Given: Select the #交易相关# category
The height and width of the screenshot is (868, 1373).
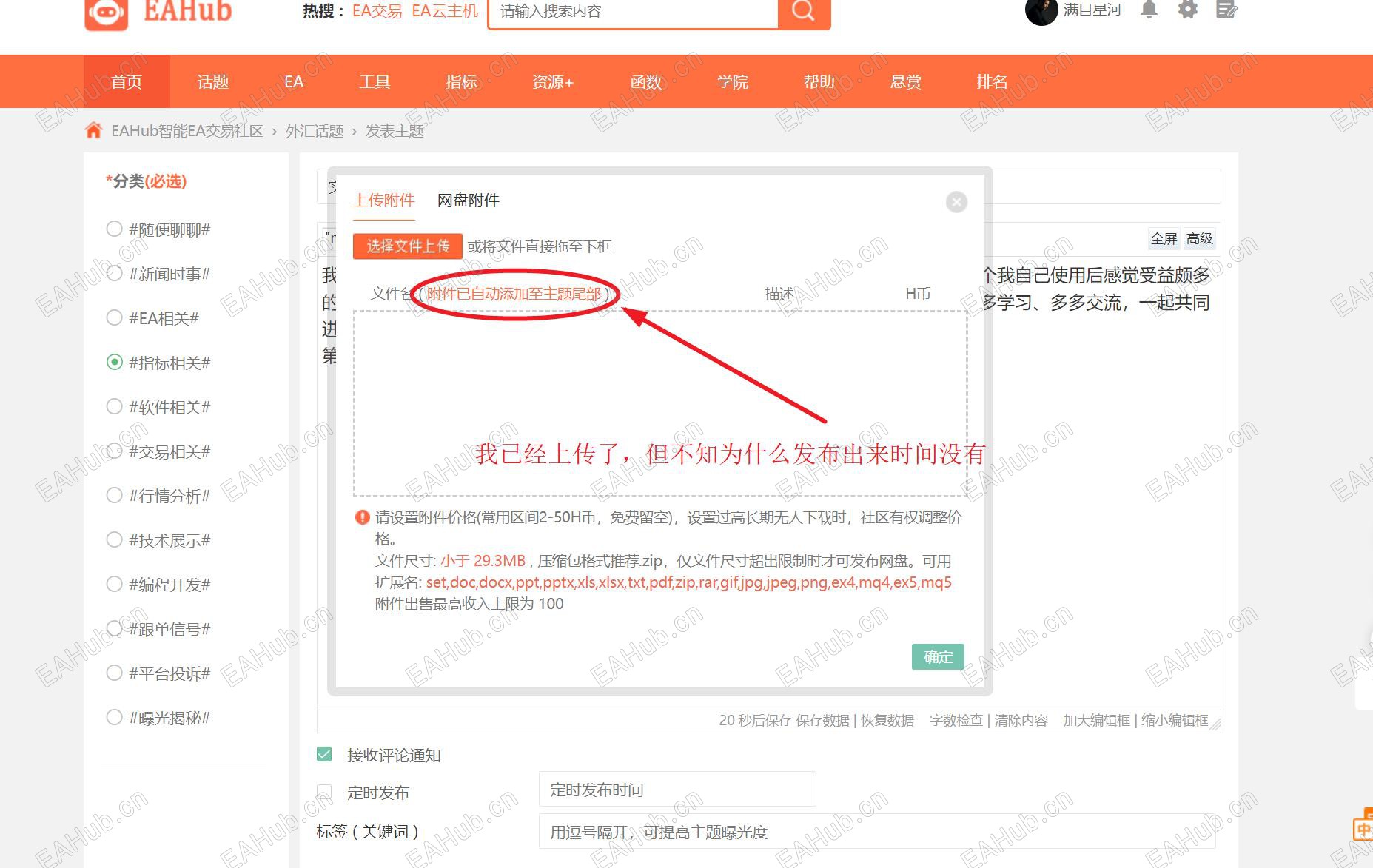Looking at the screenshot, I should 114,451.
